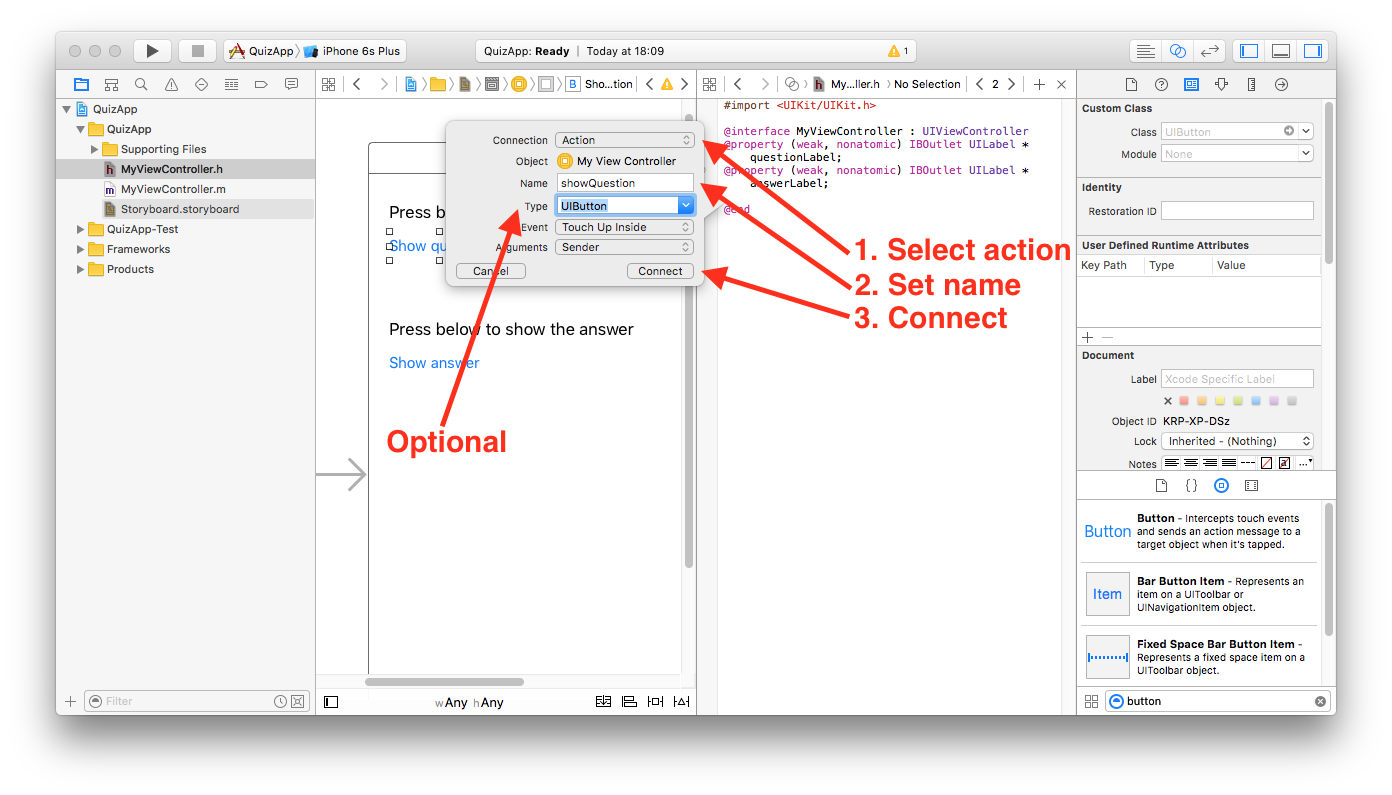The image size is (1392, 795).
Task: Open the Issue navigator warning triangle
Action: tap(171, 84)
